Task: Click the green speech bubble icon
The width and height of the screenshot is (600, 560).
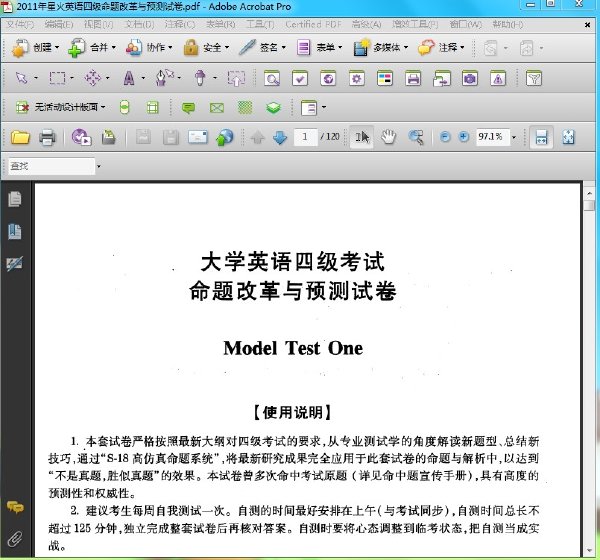Action: point(188,108)
